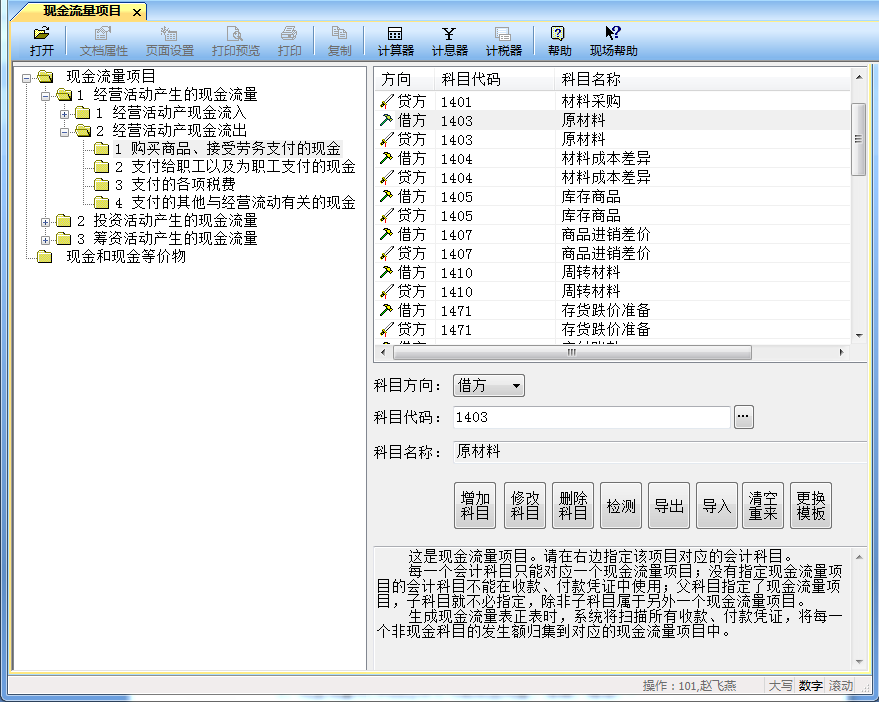Select the 现金和现金等价物 tree item
The width and height of the screenshot is (879, 702).
[x=125, y=257]
